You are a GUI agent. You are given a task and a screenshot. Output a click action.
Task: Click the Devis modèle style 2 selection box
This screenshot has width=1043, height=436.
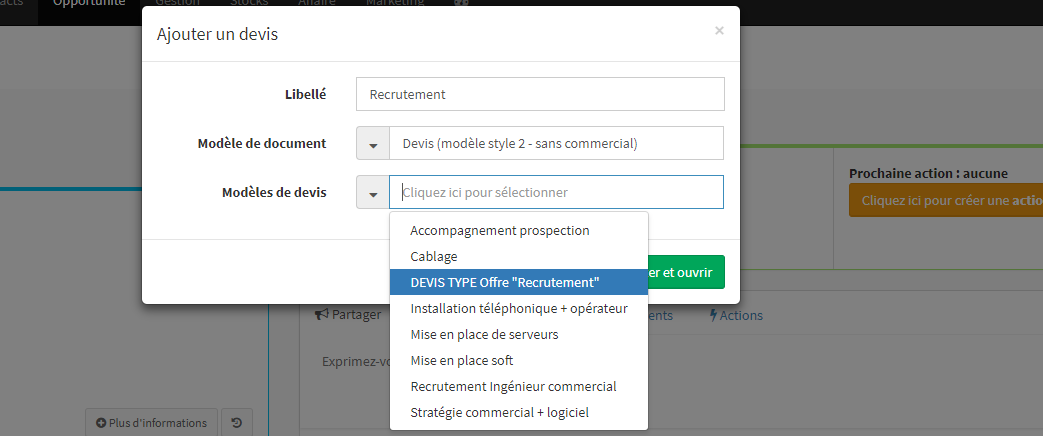point(557,144)
